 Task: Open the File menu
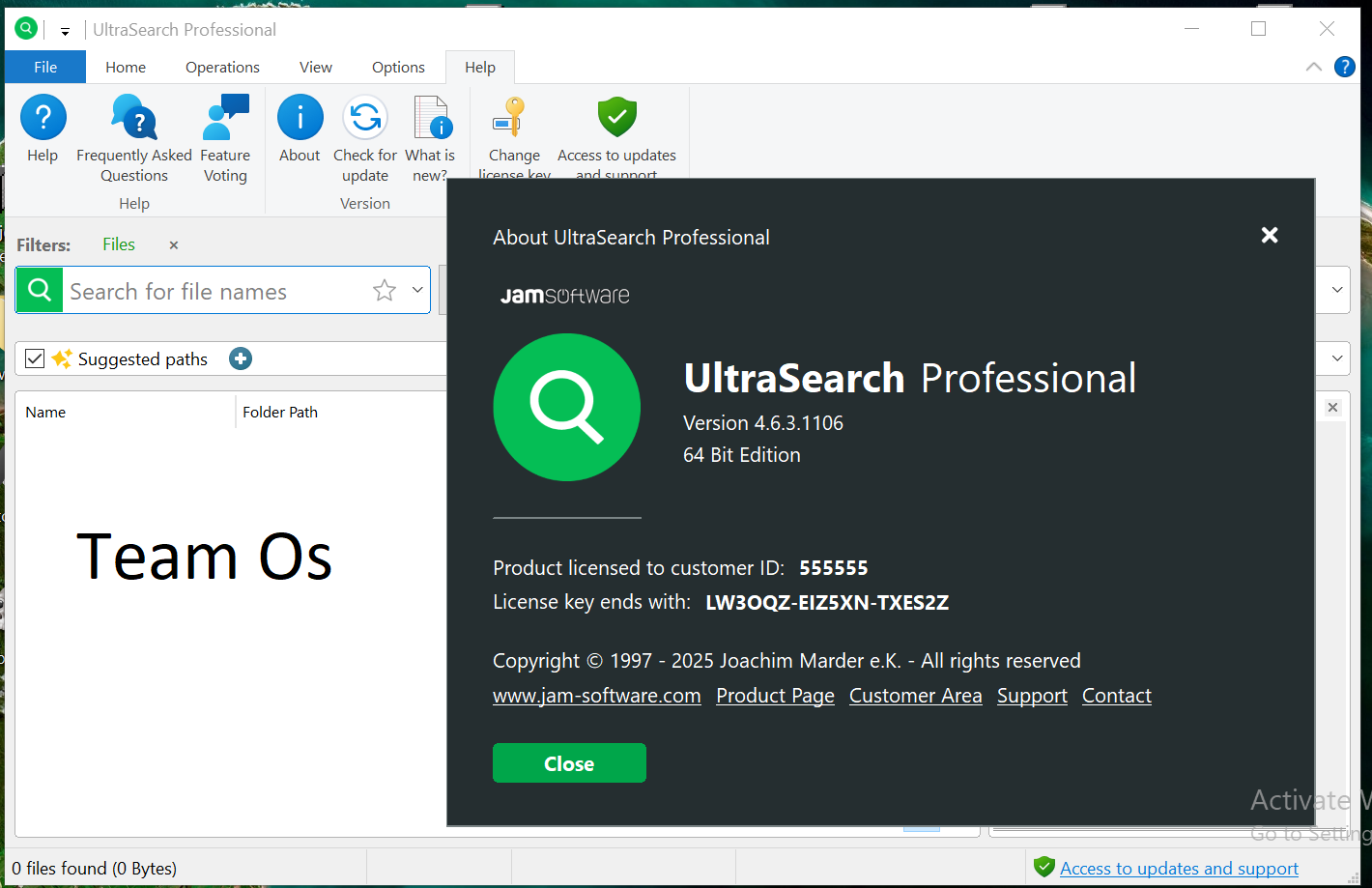point(45,67)
